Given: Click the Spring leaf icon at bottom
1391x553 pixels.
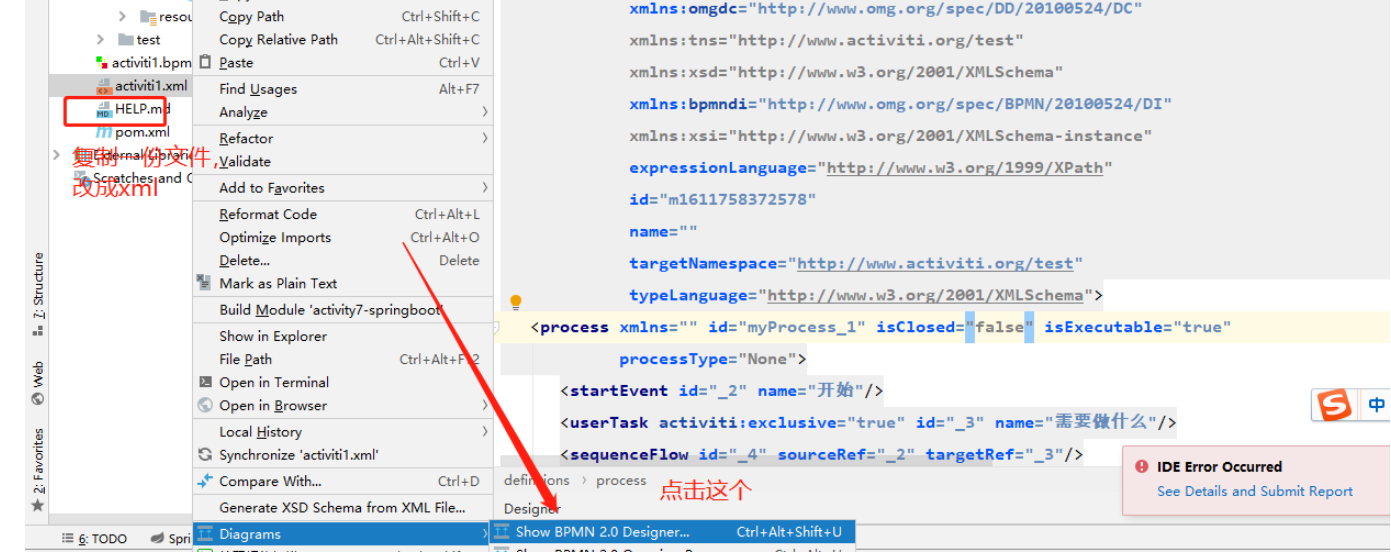Looking at the screenshot, I should point(159,539).
